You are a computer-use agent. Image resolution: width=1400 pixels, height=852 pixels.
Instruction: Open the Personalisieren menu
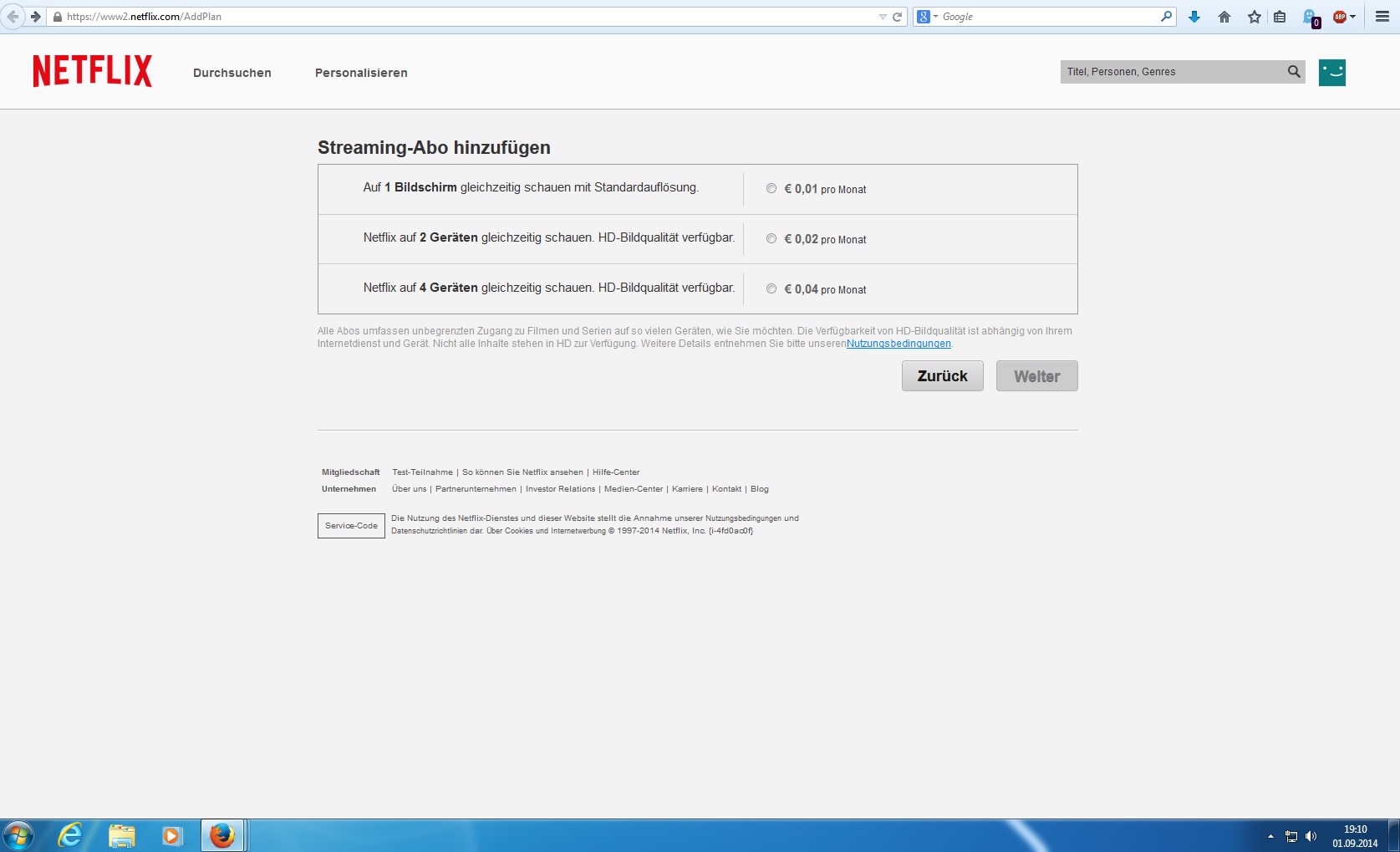coord(361,73)
